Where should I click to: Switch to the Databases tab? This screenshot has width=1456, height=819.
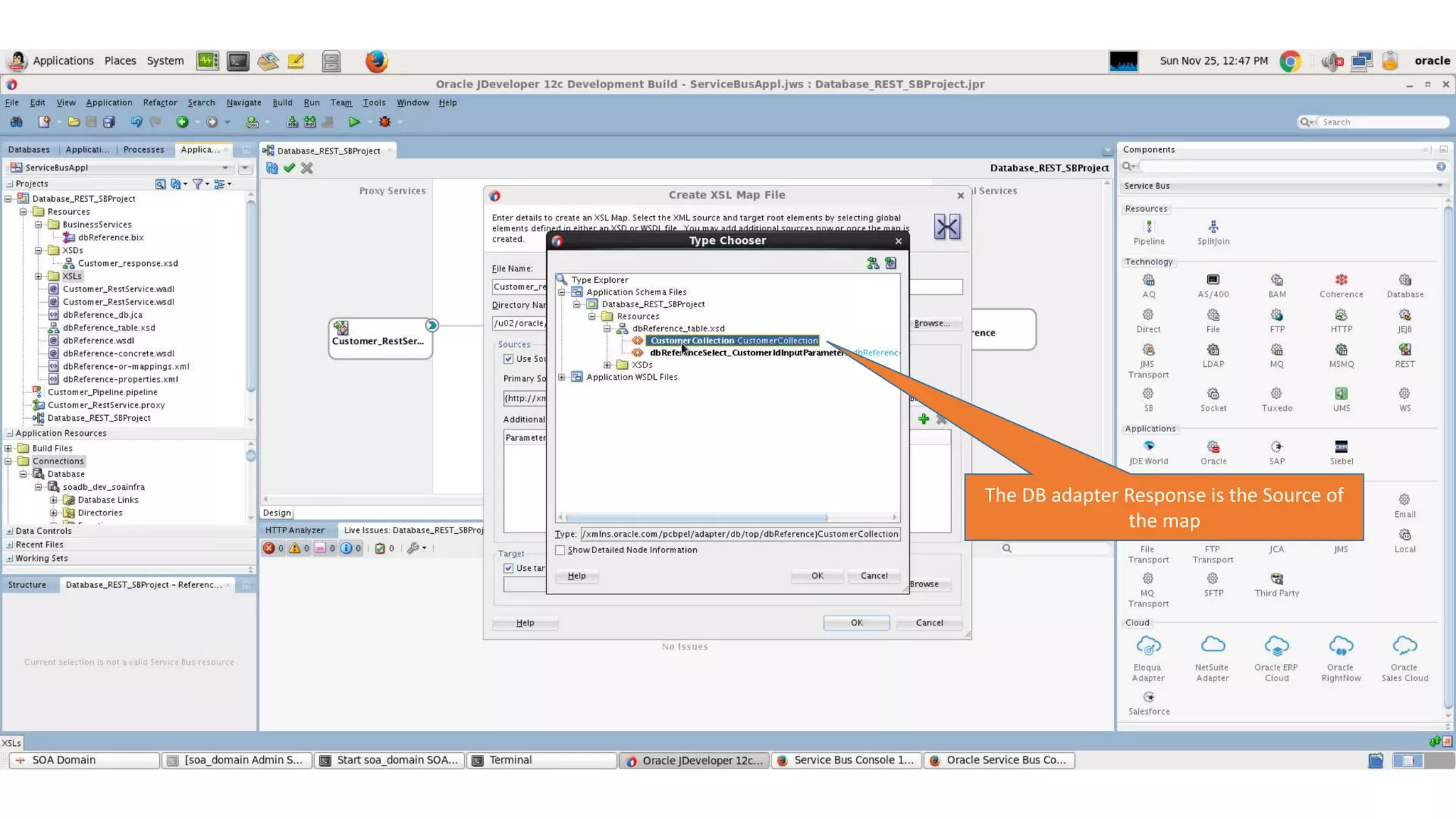click(29, 150)
